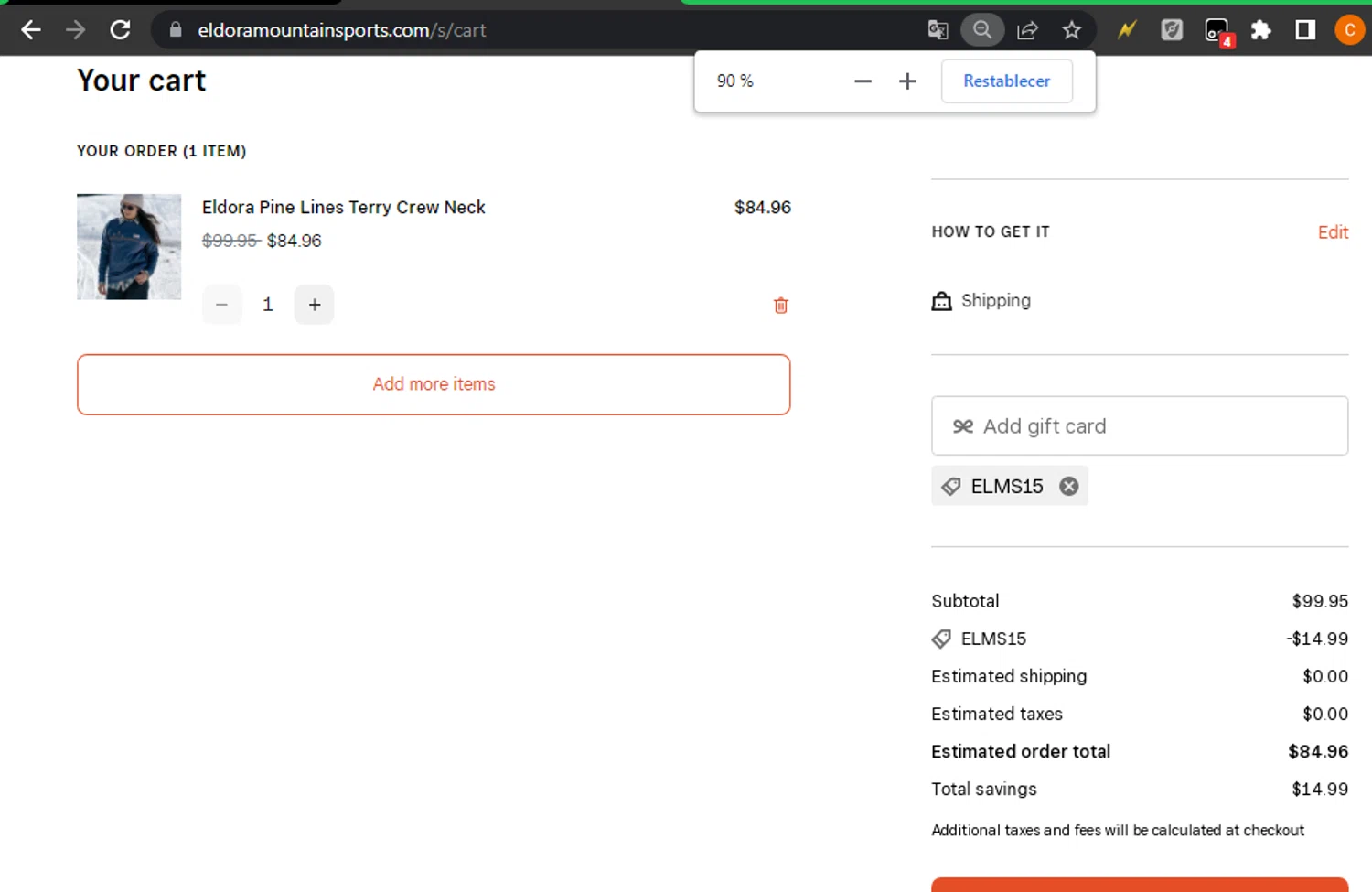Decrease browser zoom level
Screen dimensions: 1372x892
pos(863,81)
